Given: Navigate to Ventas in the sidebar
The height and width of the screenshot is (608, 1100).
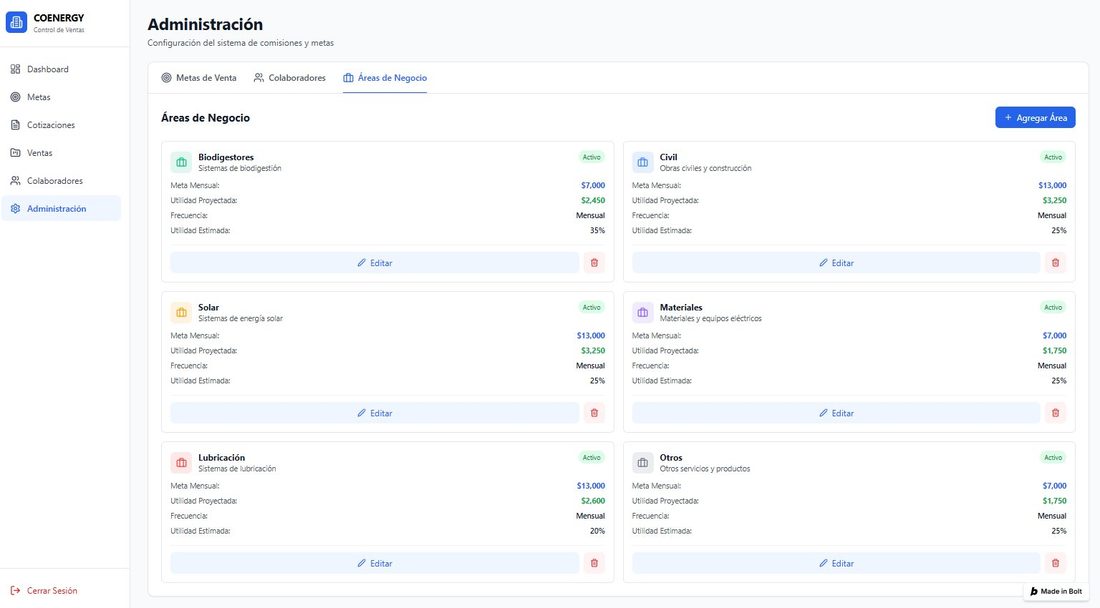Looking at the screenshot, I should click(61, 153).
